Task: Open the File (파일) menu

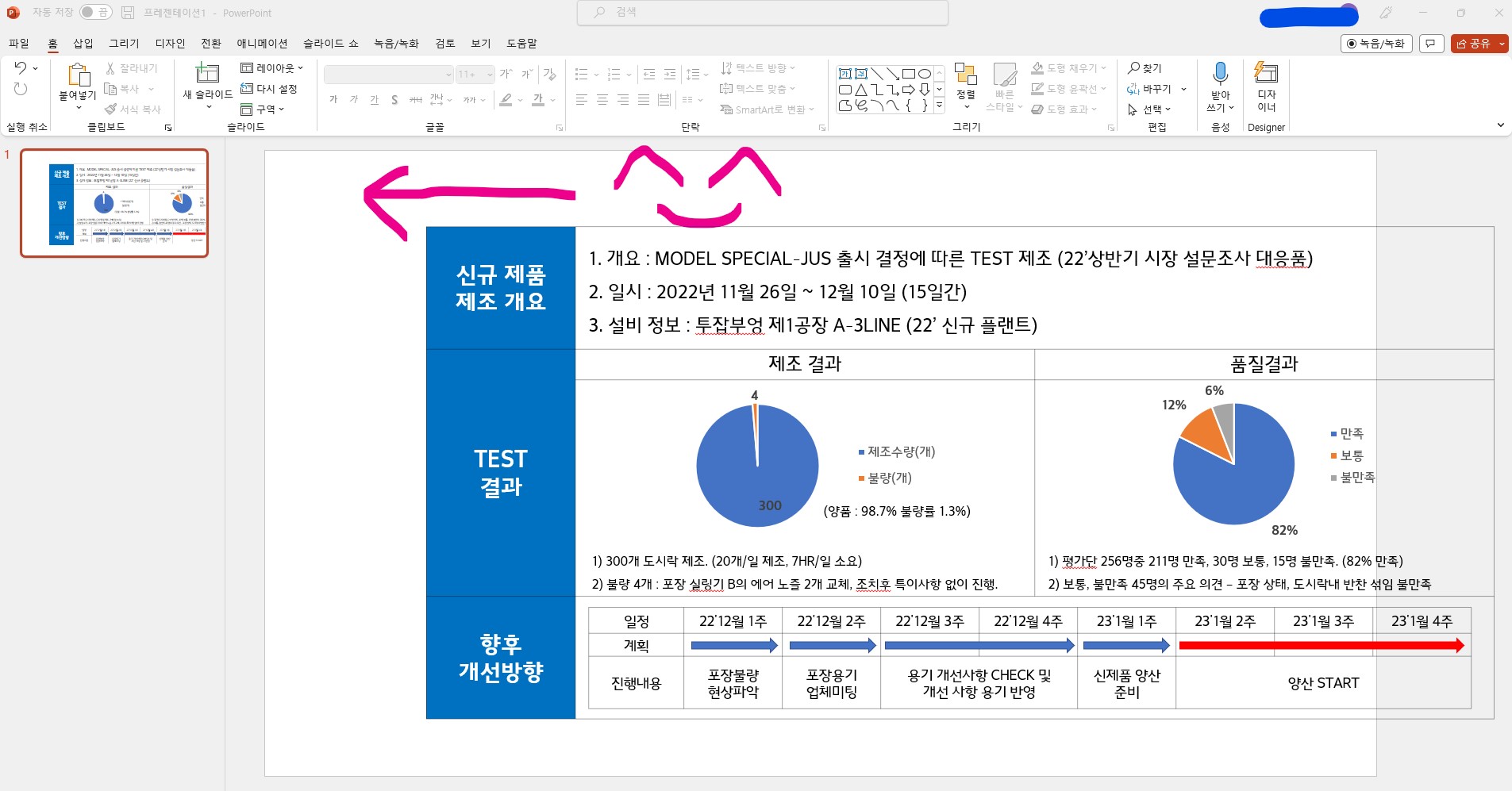Action: (x=19, y=44)
